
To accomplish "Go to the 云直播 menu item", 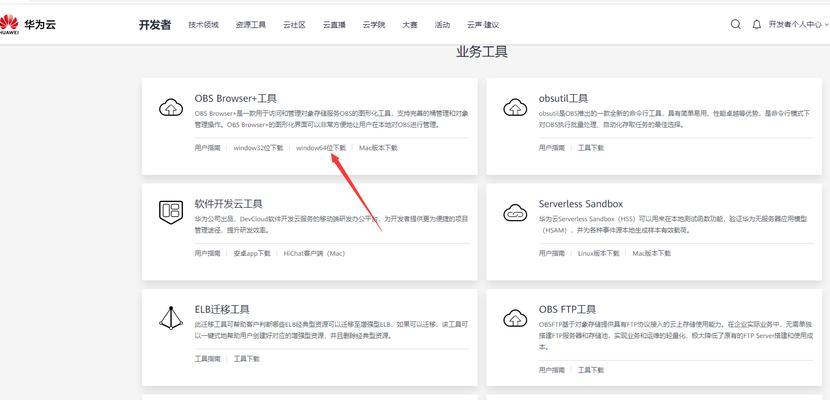I will (334, 25).
